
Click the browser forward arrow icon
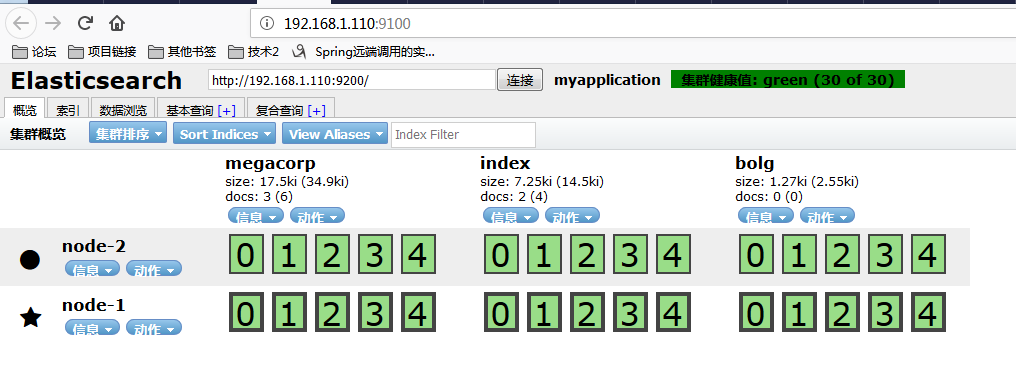point(53,23)
